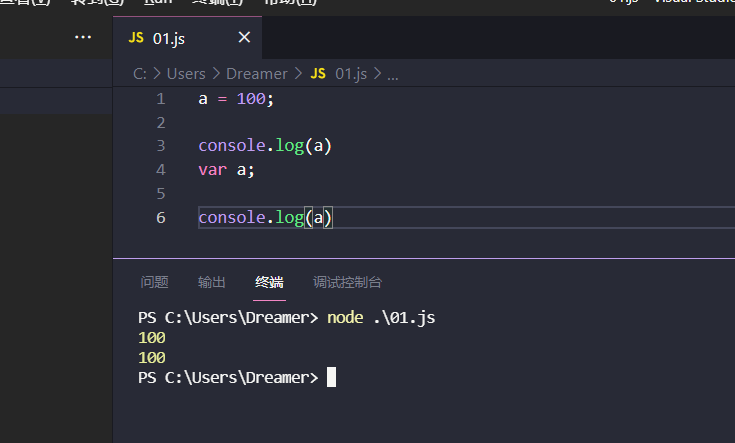Click line number 5 in the gutter
This screenshot has height=443, width=735.
161,193
